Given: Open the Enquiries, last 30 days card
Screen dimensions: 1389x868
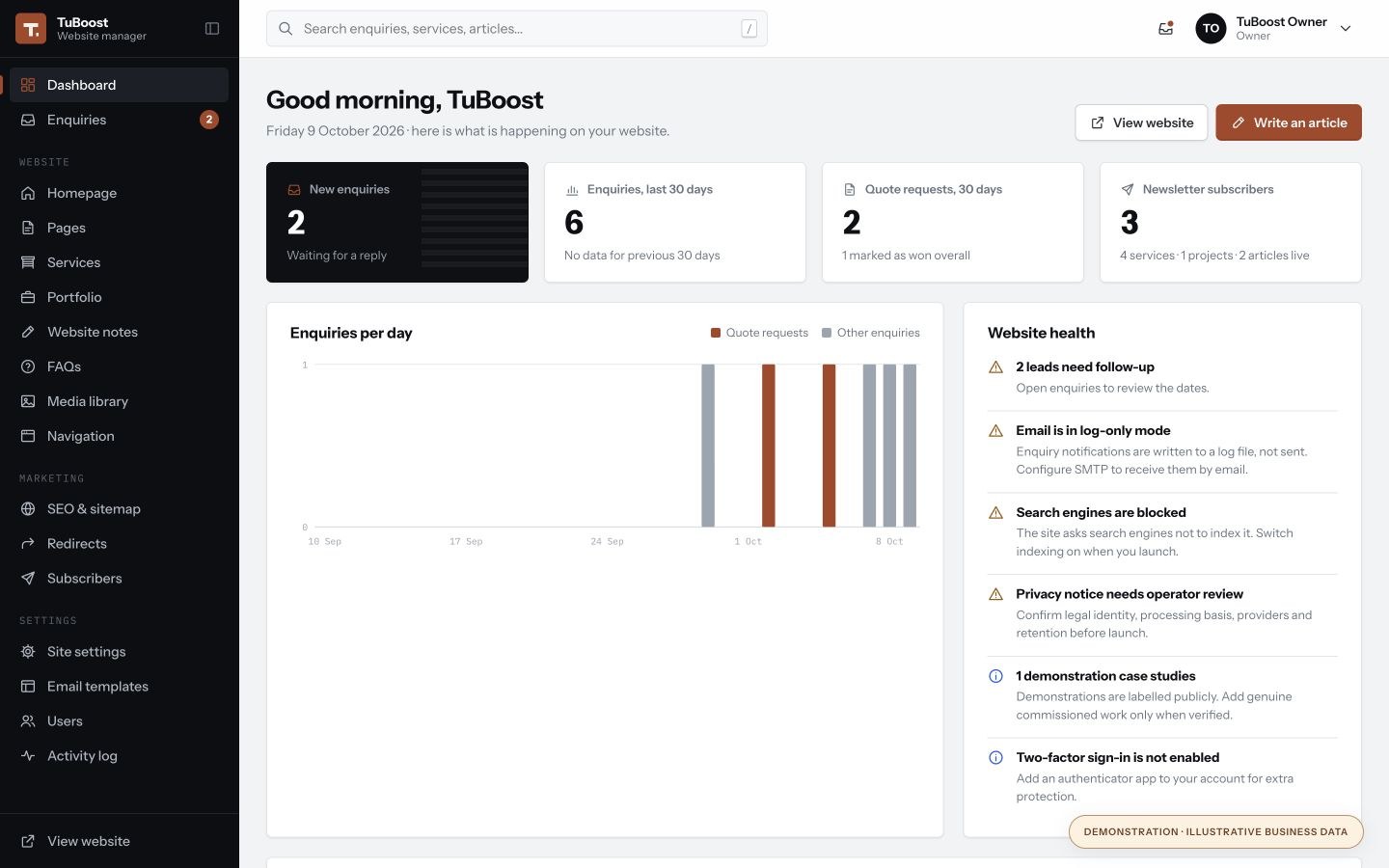Looking at the screenshot, I should click(675, 222).
